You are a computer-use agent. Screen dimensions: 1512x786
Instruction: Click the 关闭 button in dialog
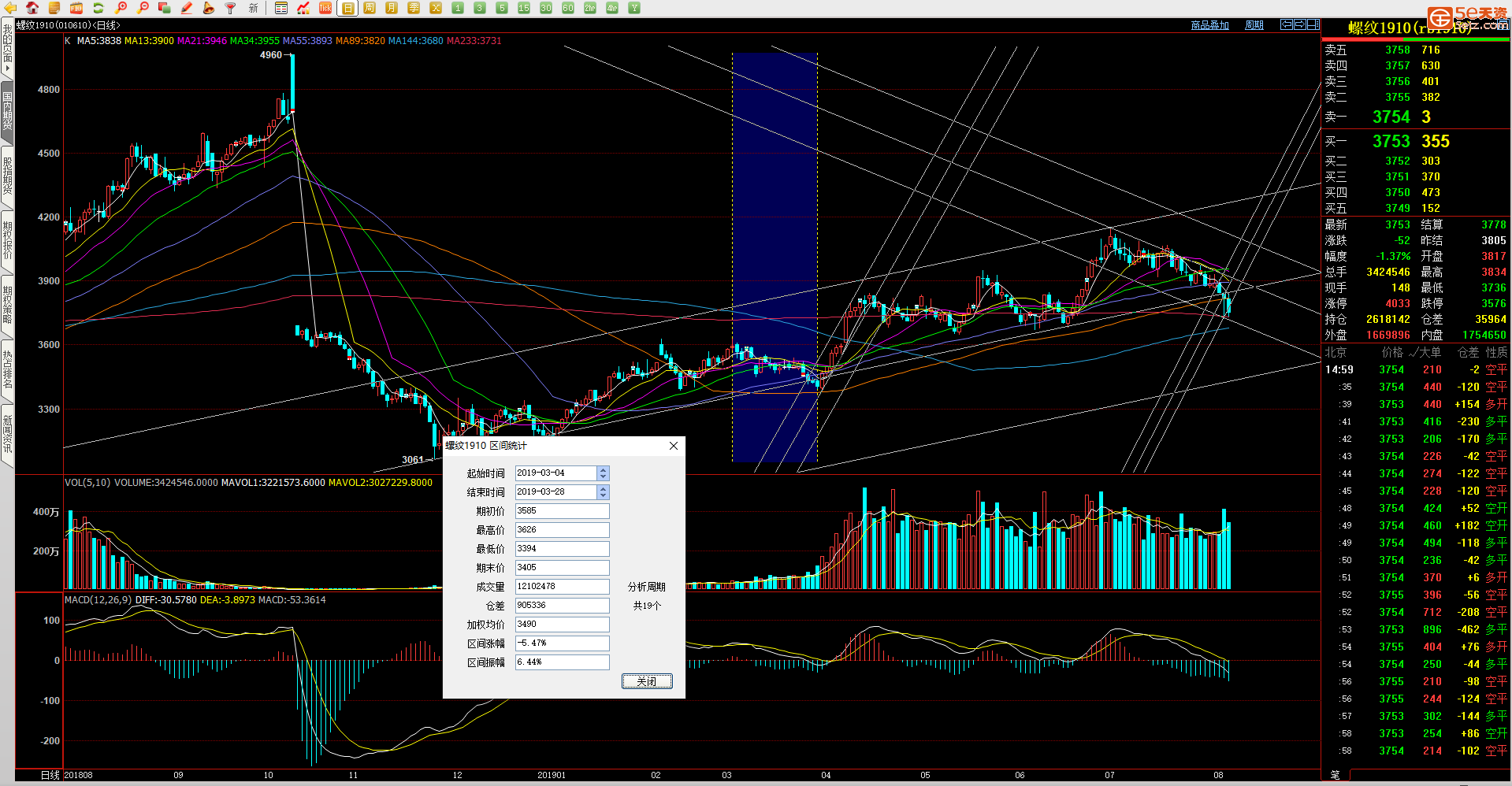(x=647, y=681)
